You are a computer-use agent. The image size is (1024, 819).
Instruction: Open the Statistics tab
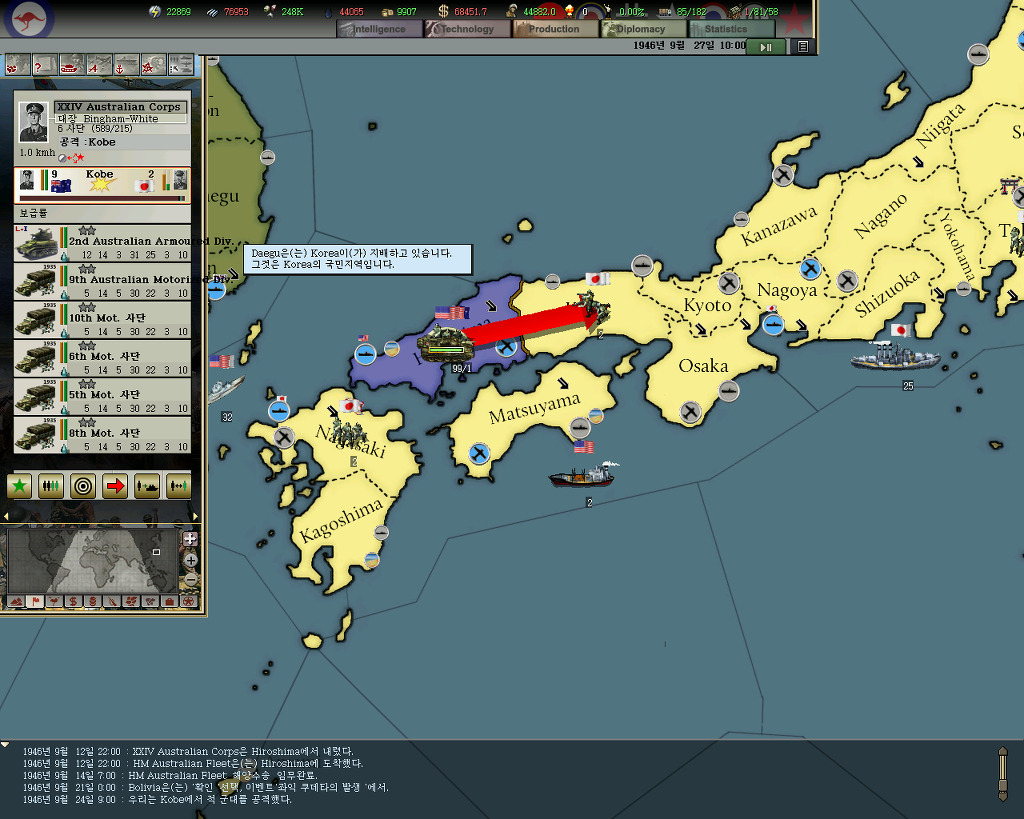pyautogui.click(x=730, y=29)
